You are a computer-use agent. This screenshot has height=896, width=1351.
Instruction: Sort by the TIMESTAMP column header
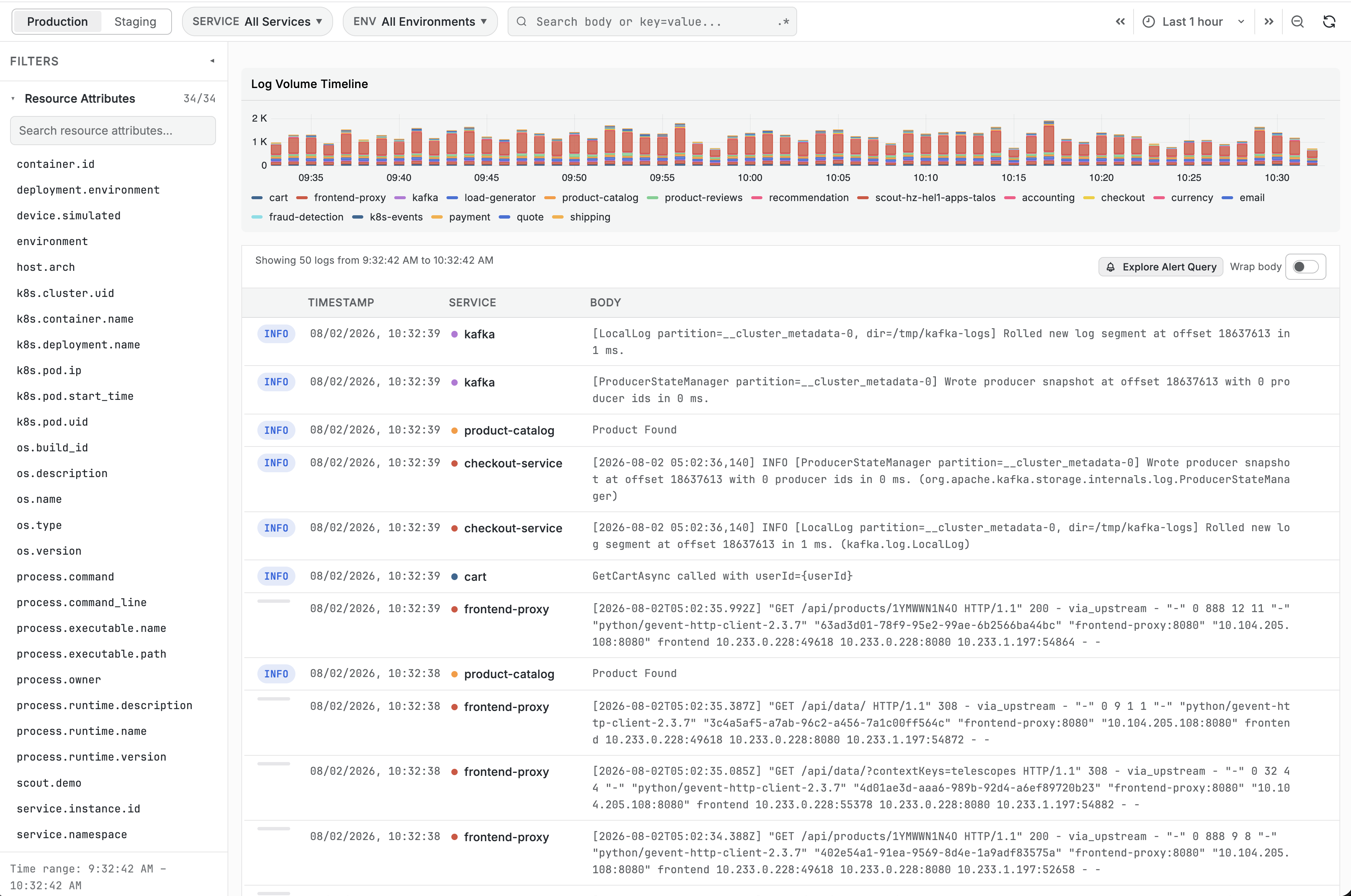click(341, 302)
